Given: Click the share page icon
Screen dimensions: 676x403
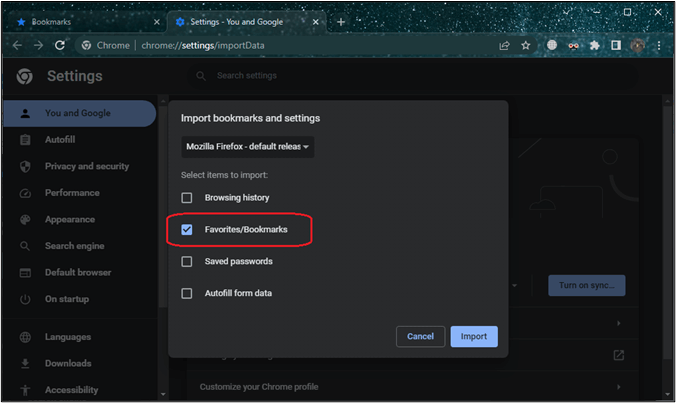Looking at the screenshot, I should point(505,45).
